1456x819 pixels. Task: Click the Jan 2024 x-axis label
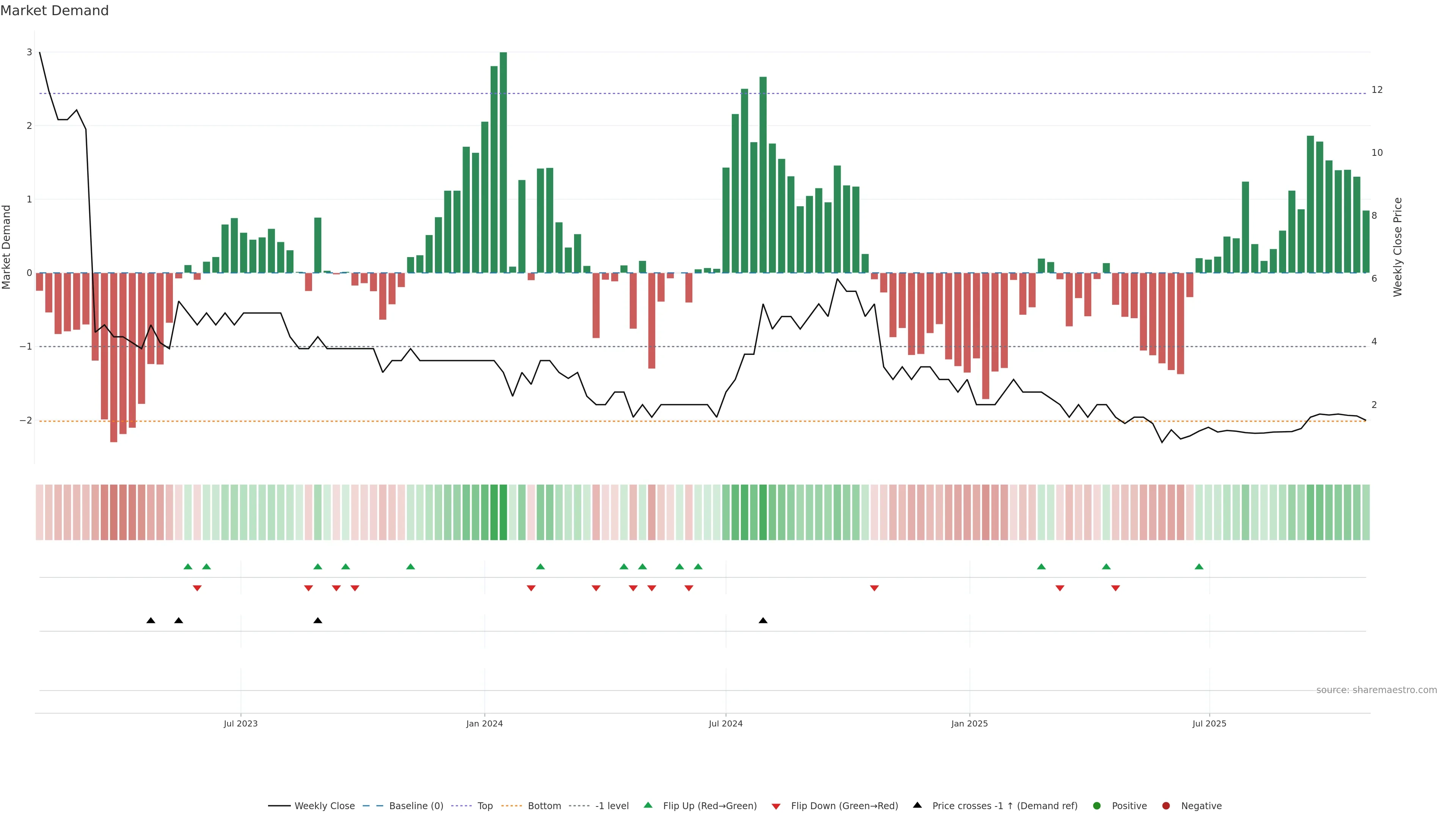click(485, 723)
